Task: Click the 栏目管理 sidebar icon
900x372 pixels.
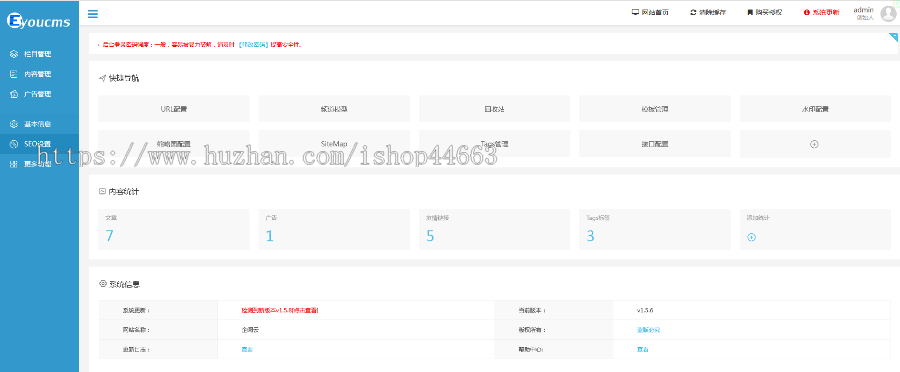Action: pyautogui.click(x=14, y=54)
